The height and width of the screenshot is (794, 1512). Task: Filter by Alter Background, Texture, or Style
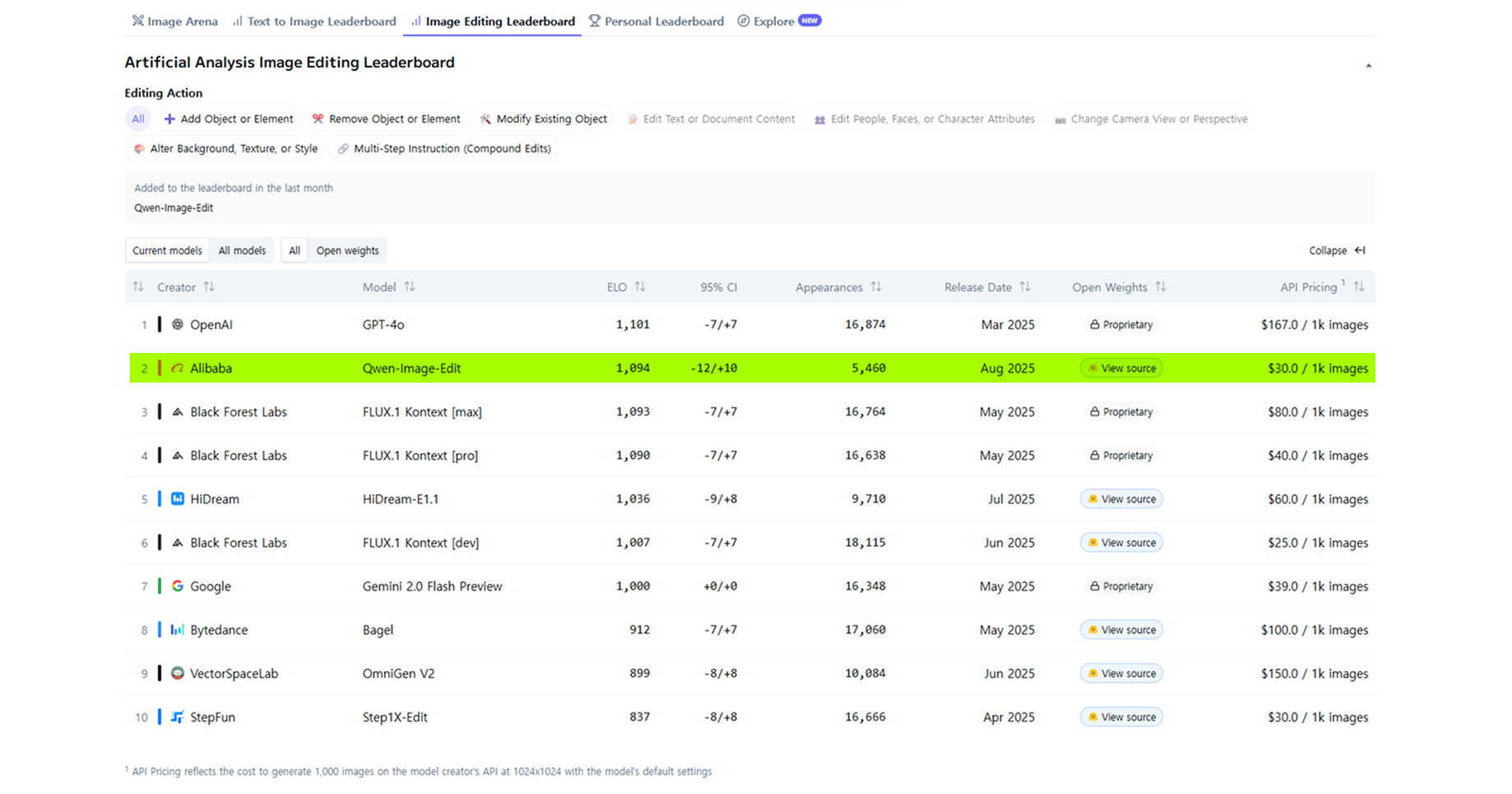point(225,149)
